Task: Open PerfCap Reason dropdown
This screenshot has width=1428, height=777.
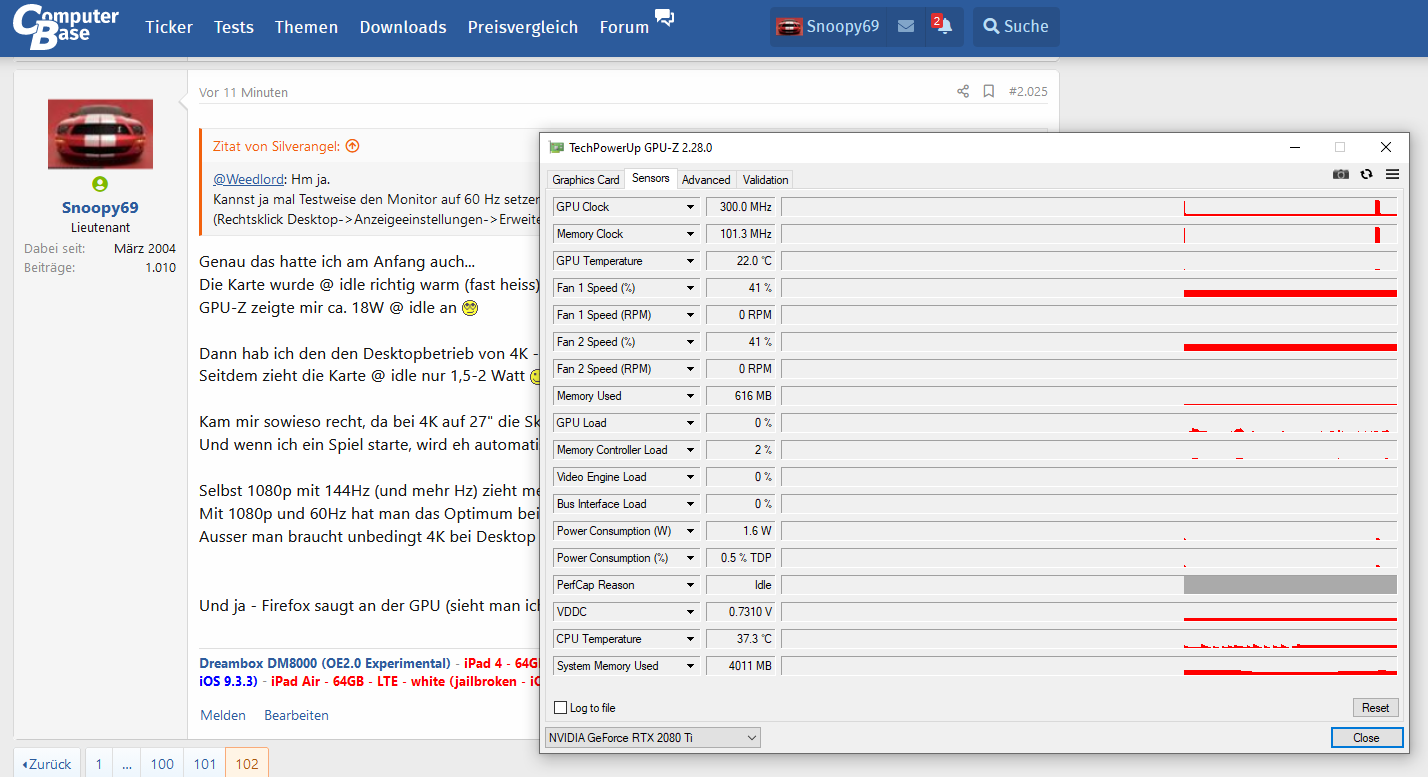Action: pos(690,585)
